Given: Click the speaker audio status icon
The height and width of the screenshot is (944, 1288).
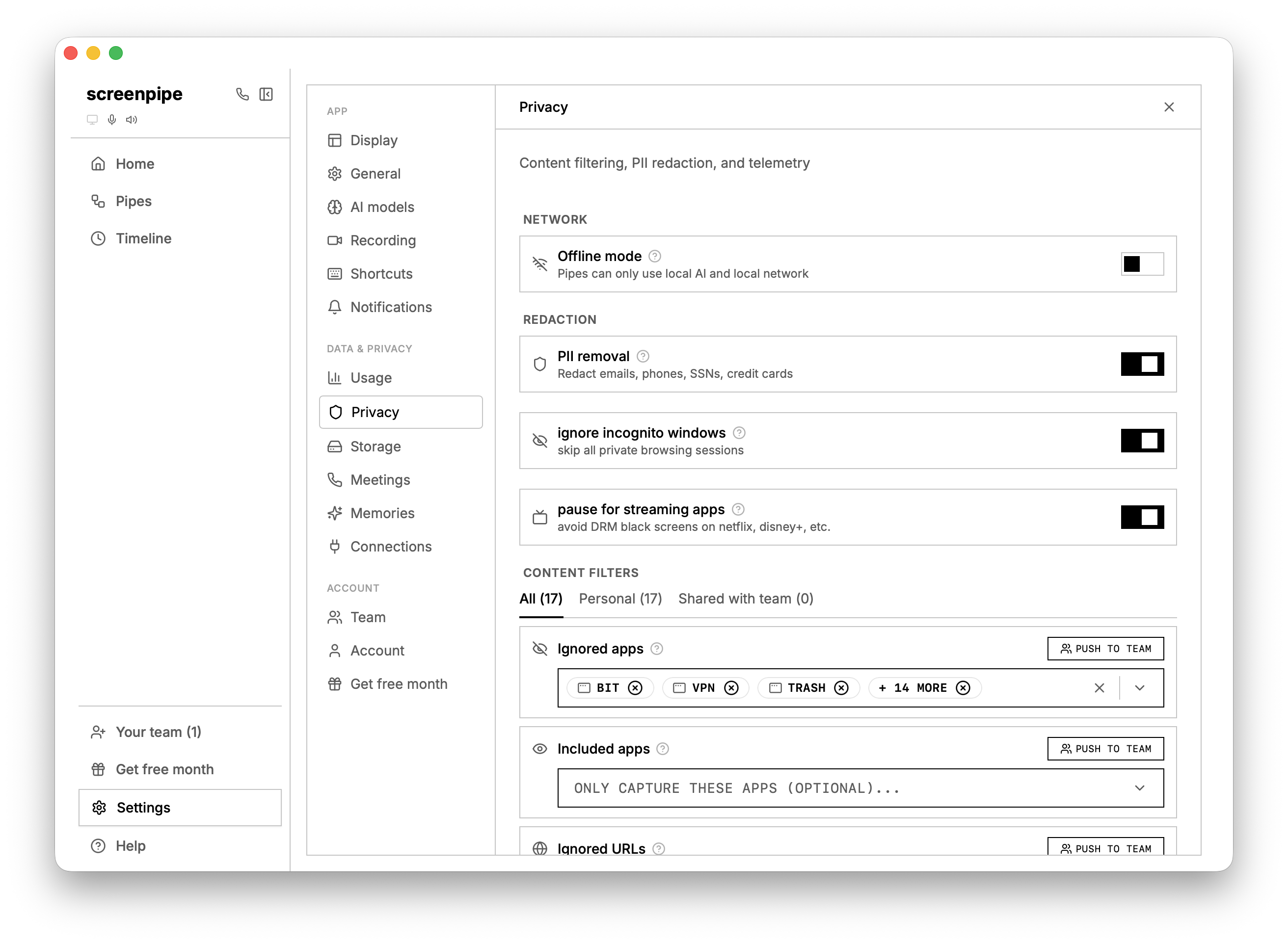Looking at the screenshot, I should coord(132,119).
